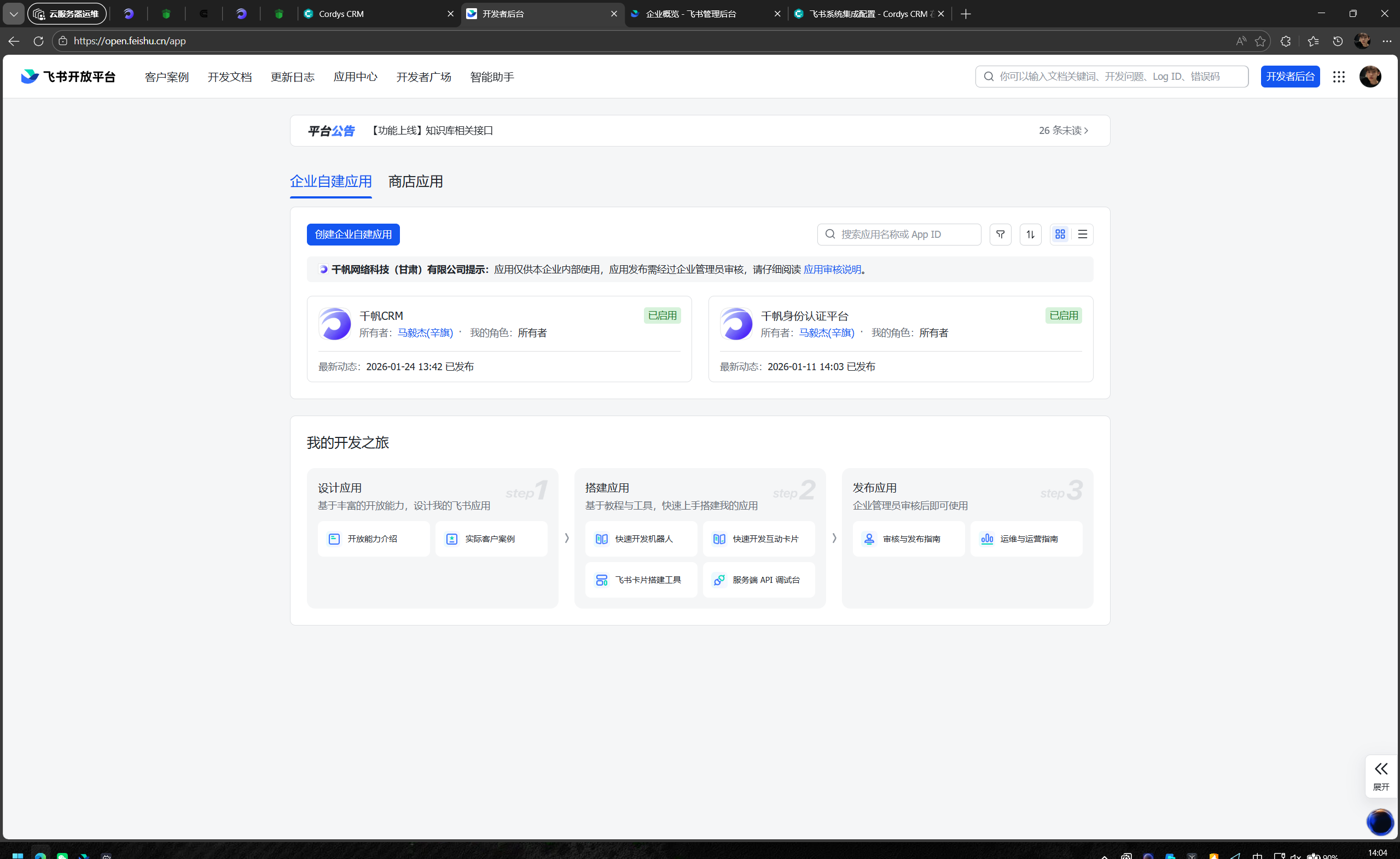
Task: Click the 开发者后台 blue button
Action: (x=1289, y=77)
